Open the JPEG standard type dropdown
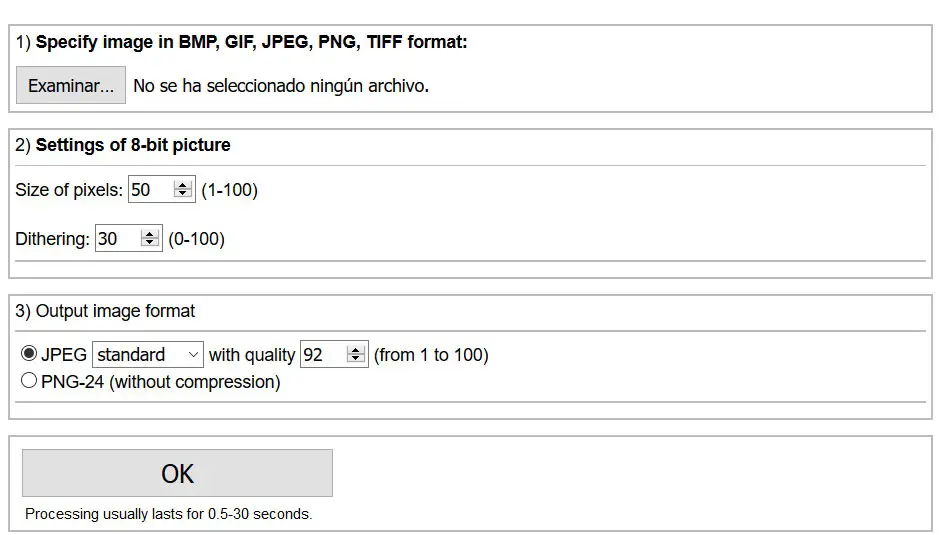 point(148,355)
